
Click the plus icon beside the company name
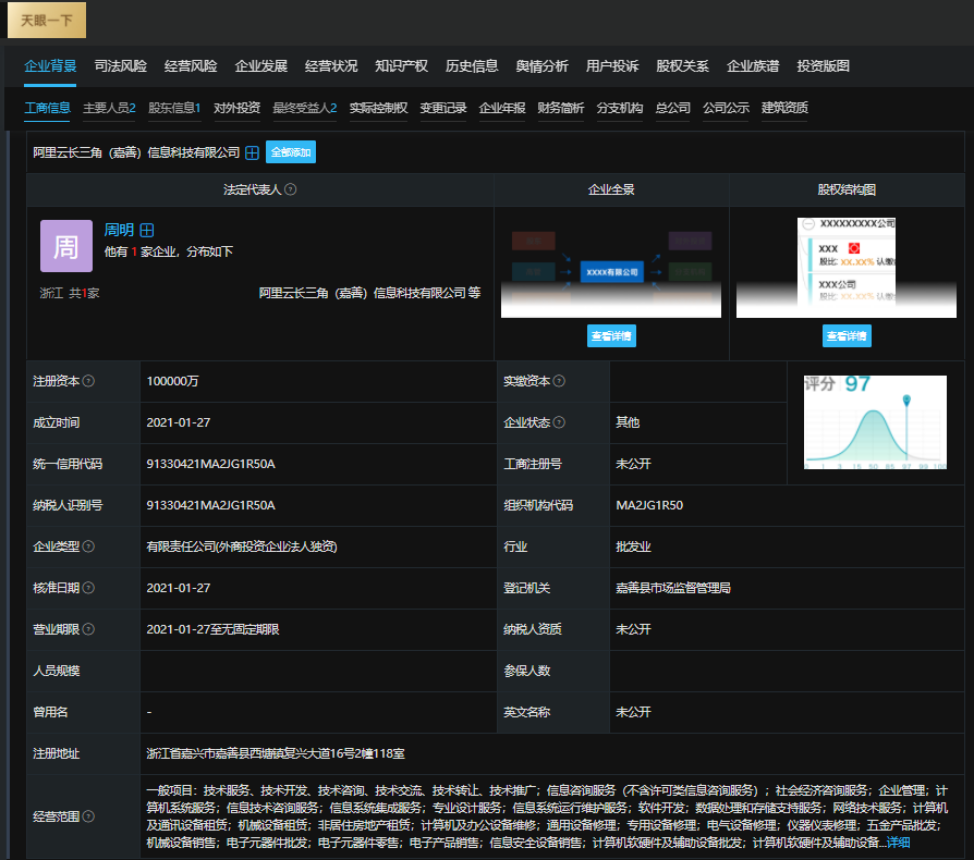(252, 153)
